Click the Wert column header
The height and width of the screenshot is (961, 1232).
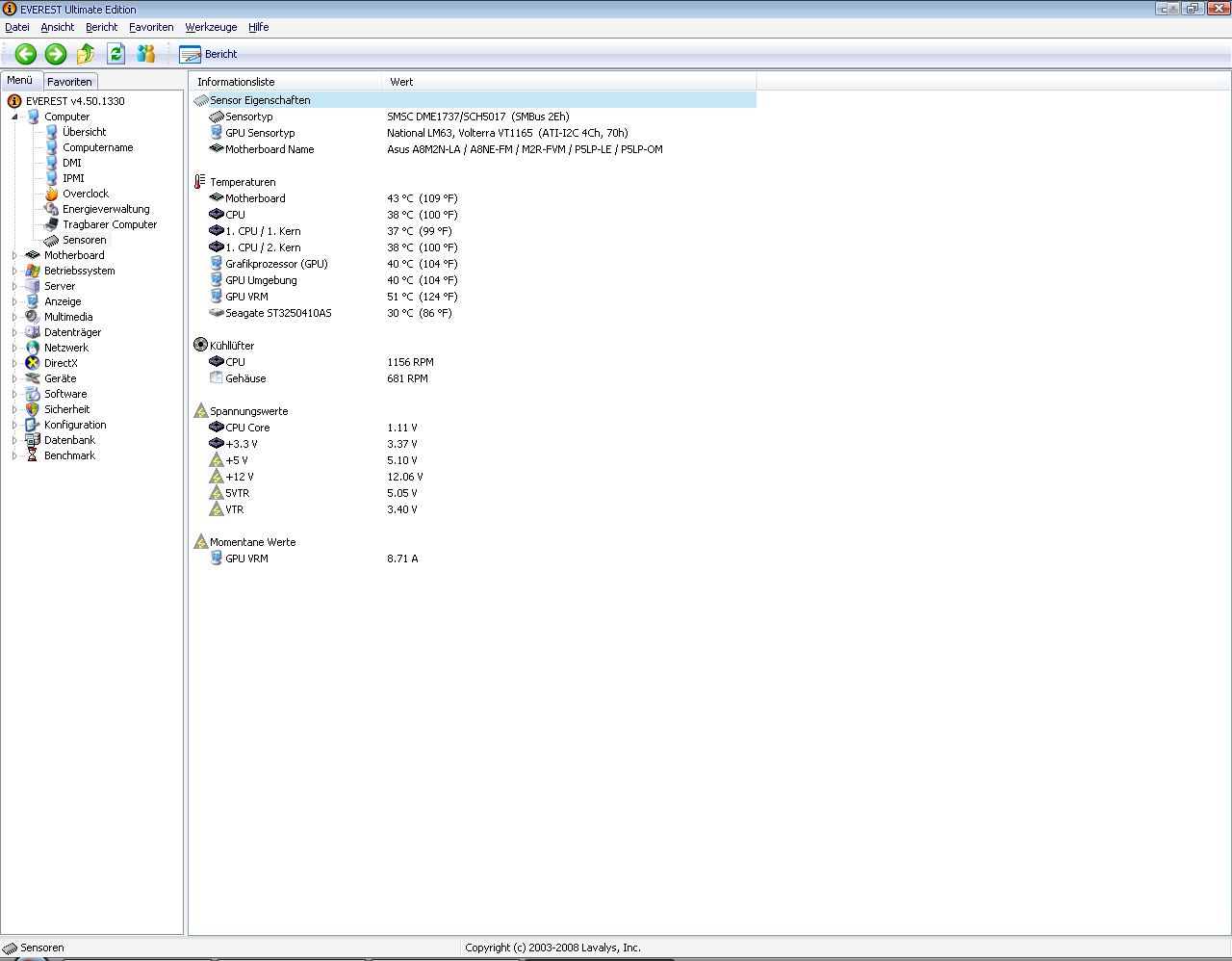pos(569,82)
